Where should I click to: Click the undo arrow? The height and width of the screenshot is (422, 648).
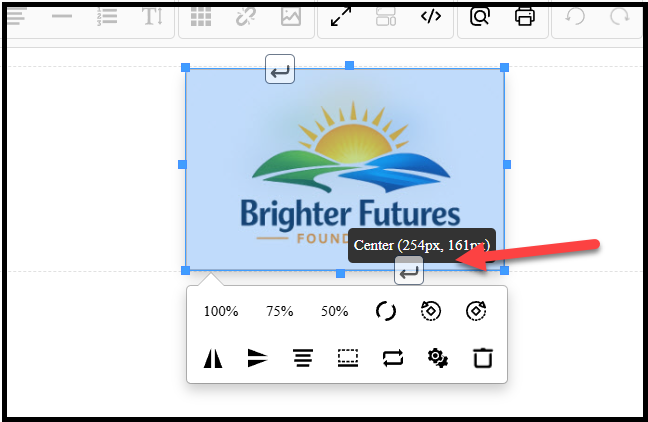pos(575,17)
